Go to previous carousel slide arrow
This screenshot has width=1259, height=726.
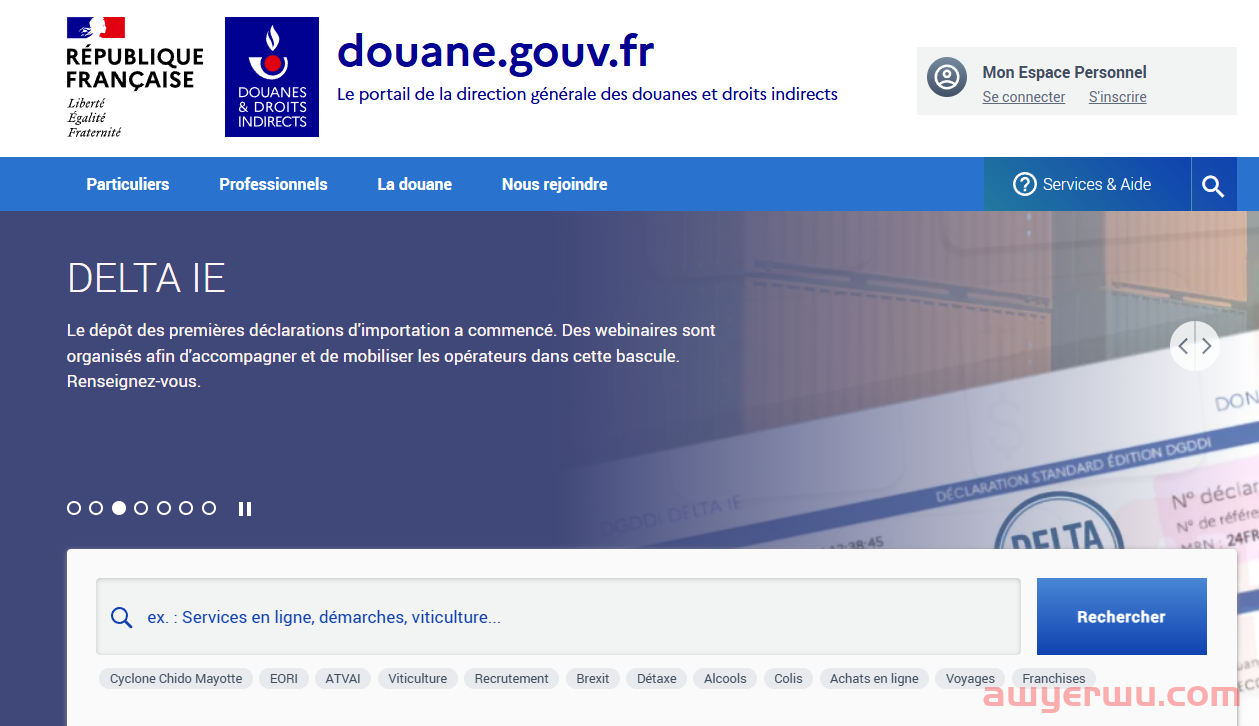coord(1184,346)
